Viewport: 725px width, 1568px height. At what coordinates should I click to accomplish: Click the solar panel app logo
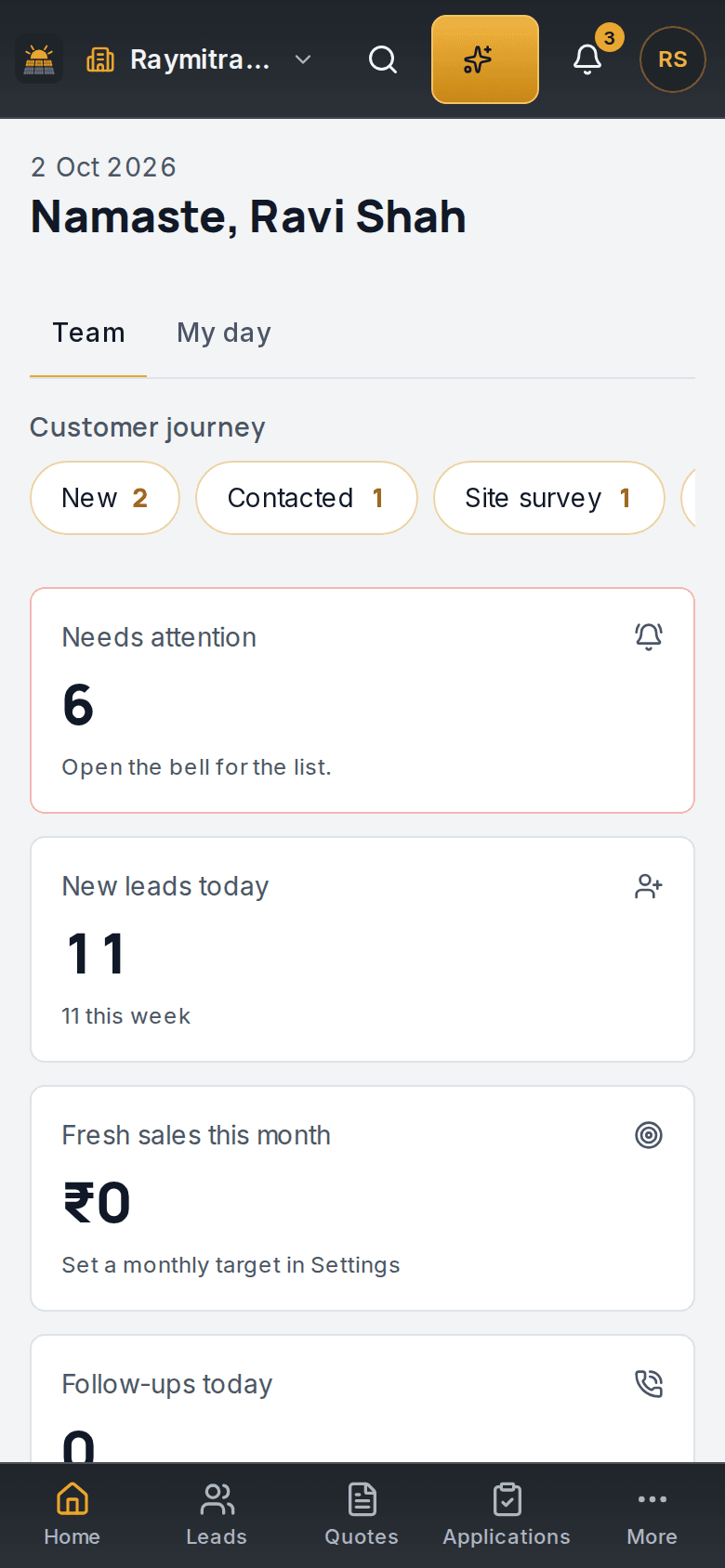[39, 59]
